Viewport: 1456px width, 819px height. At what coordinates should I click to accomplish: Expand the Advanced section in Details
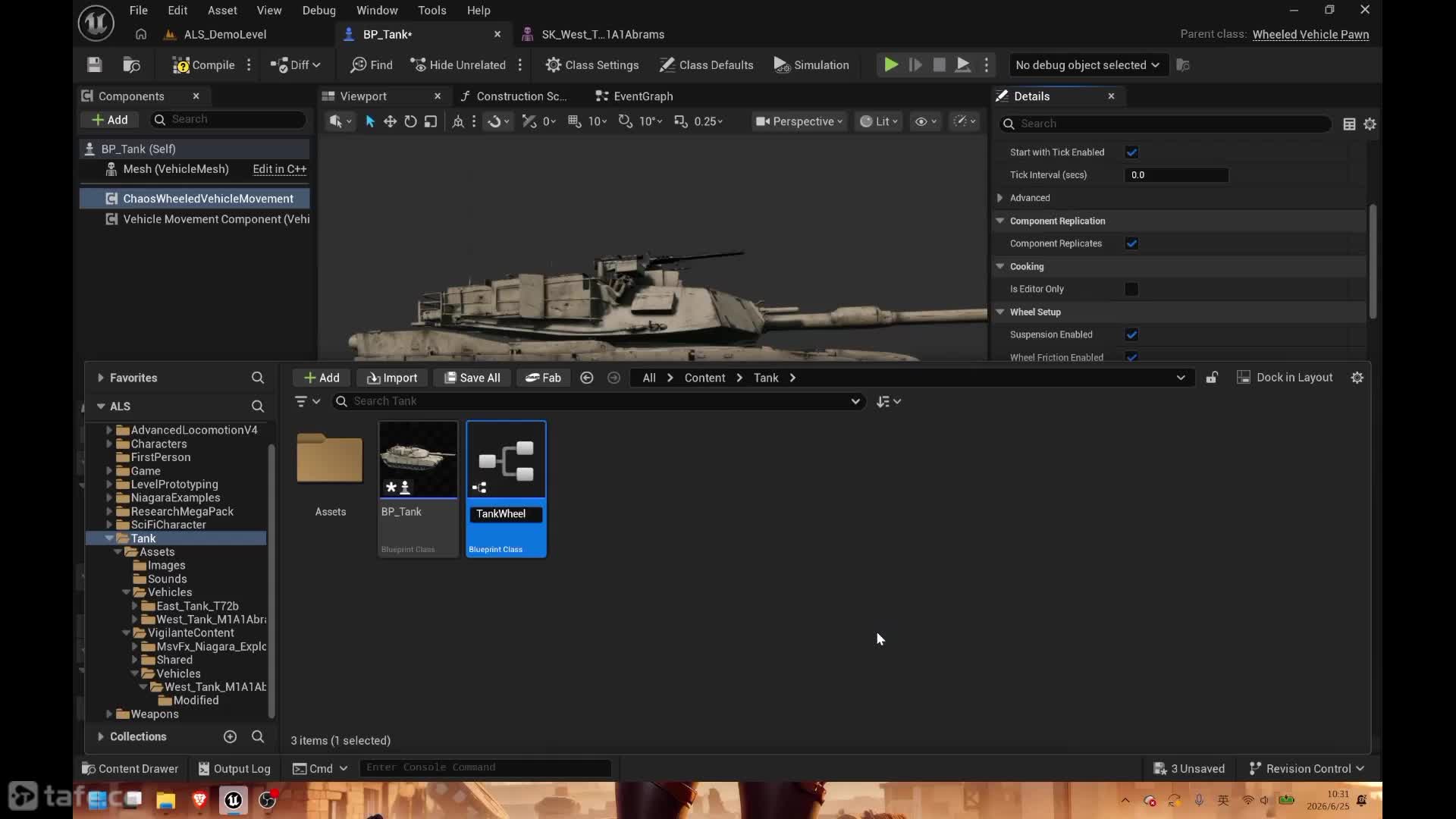(x=1000, y=198)
